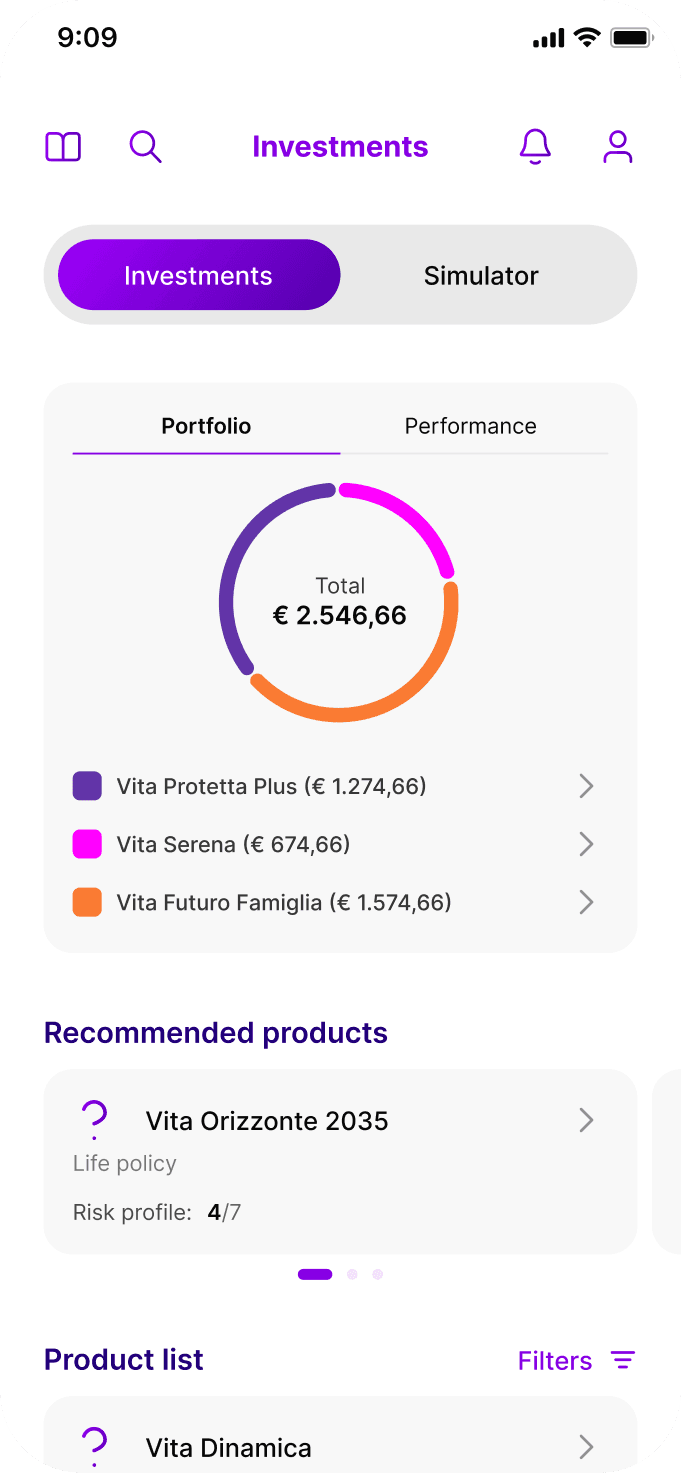Select the Investments segment toggle
The width and height of the screenshot is (681, 1473).
coord(199,275)
